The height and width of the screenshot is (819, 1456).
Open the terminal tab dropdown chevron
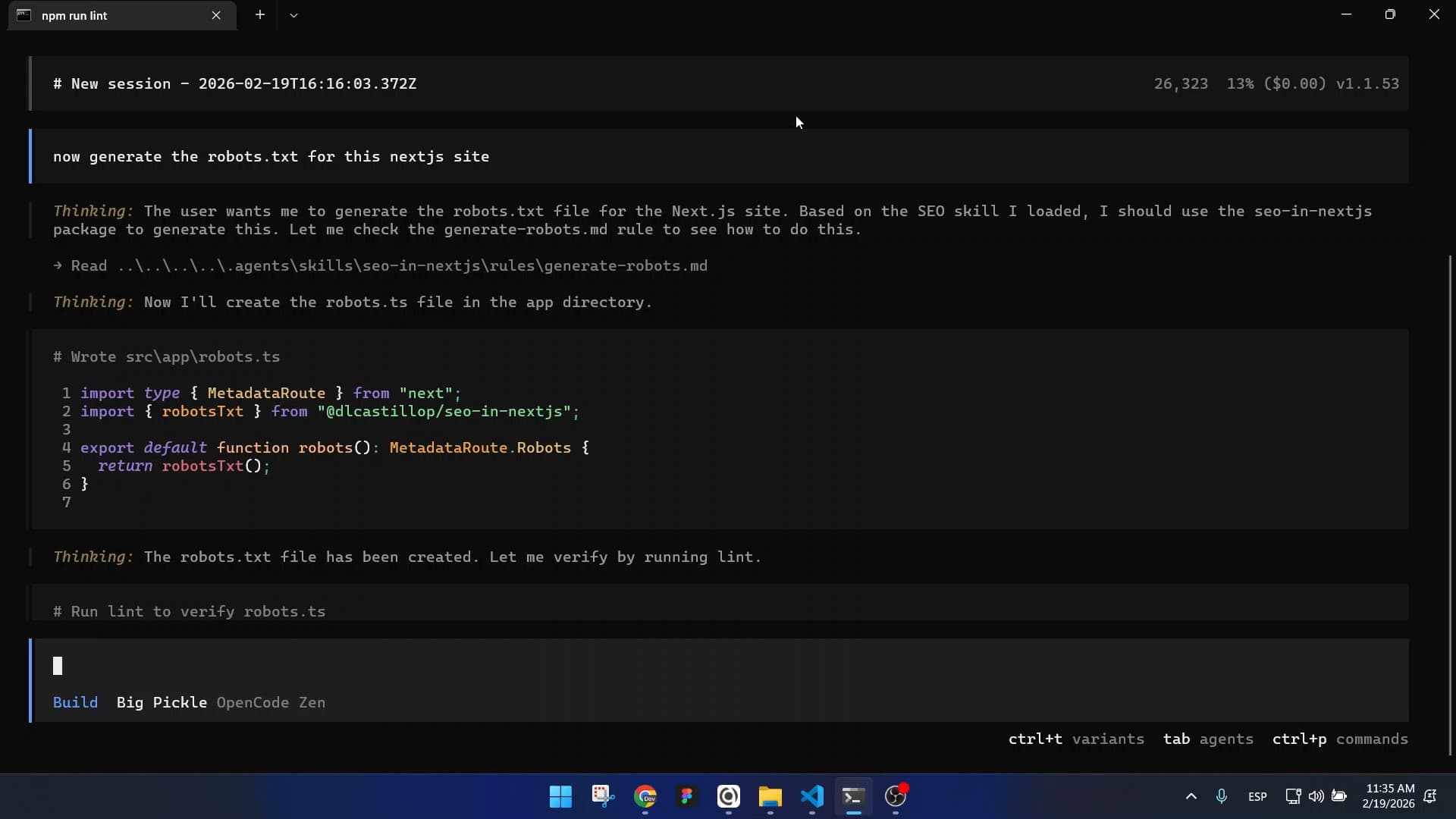(294, 14)
